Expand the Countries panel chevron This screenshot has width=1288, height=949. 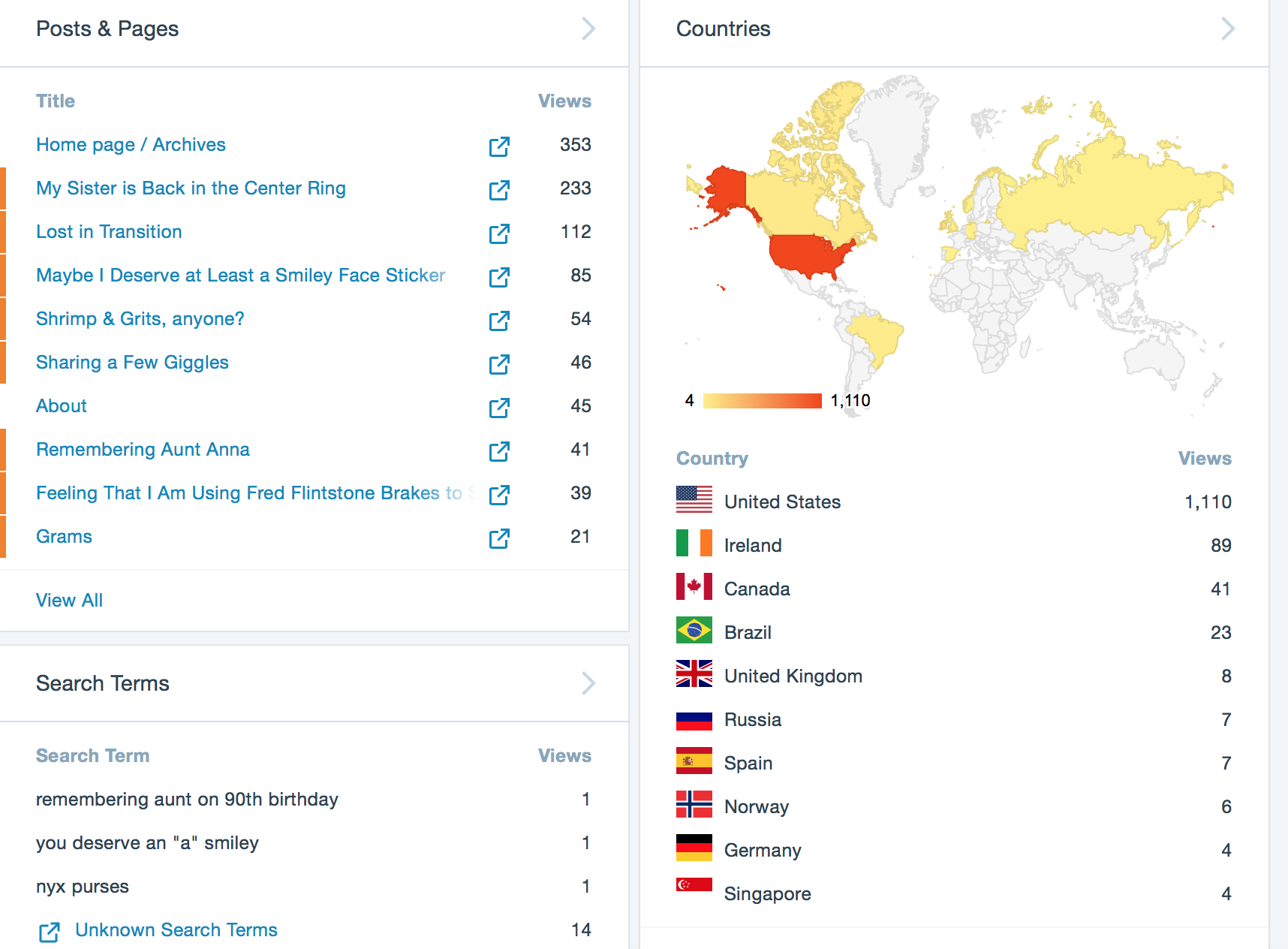[x=1227, y=29]
